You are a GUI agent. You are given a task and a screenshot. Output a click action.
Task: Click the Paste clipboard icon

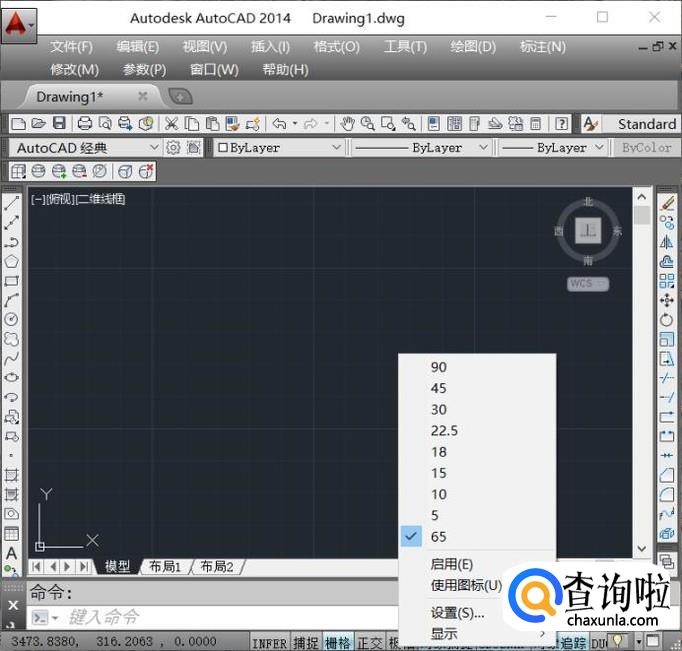[x=212, y=124]
